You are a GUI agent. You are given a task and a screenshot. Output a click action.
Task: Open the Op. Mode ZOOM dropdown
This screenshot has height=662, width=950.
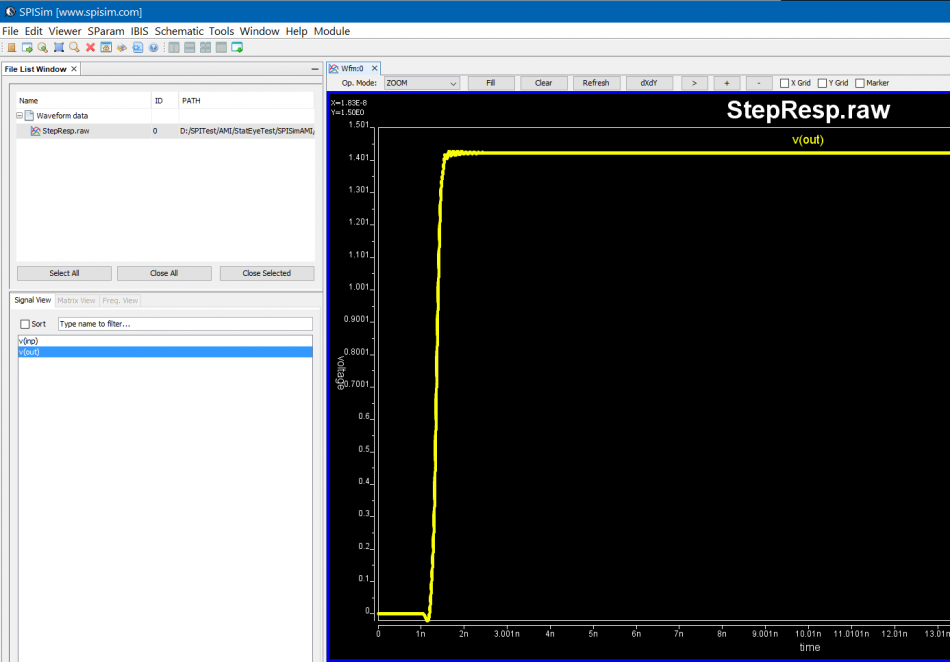(x=421, y=83)
